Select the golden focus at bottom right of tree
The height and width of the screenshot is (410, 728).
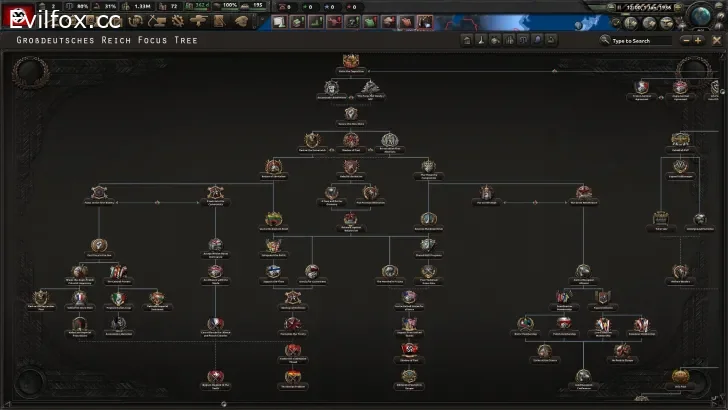pyautogui.click(x=680, y=378)
